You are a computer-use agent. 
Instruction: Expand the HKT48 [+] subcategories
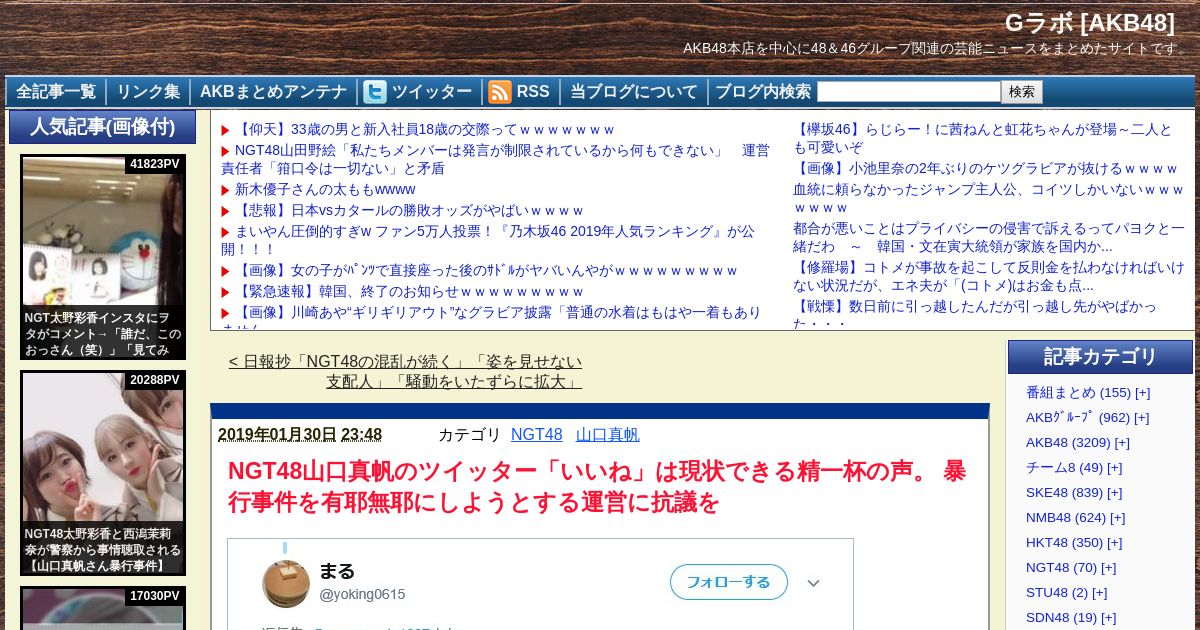click(1114, 542)
